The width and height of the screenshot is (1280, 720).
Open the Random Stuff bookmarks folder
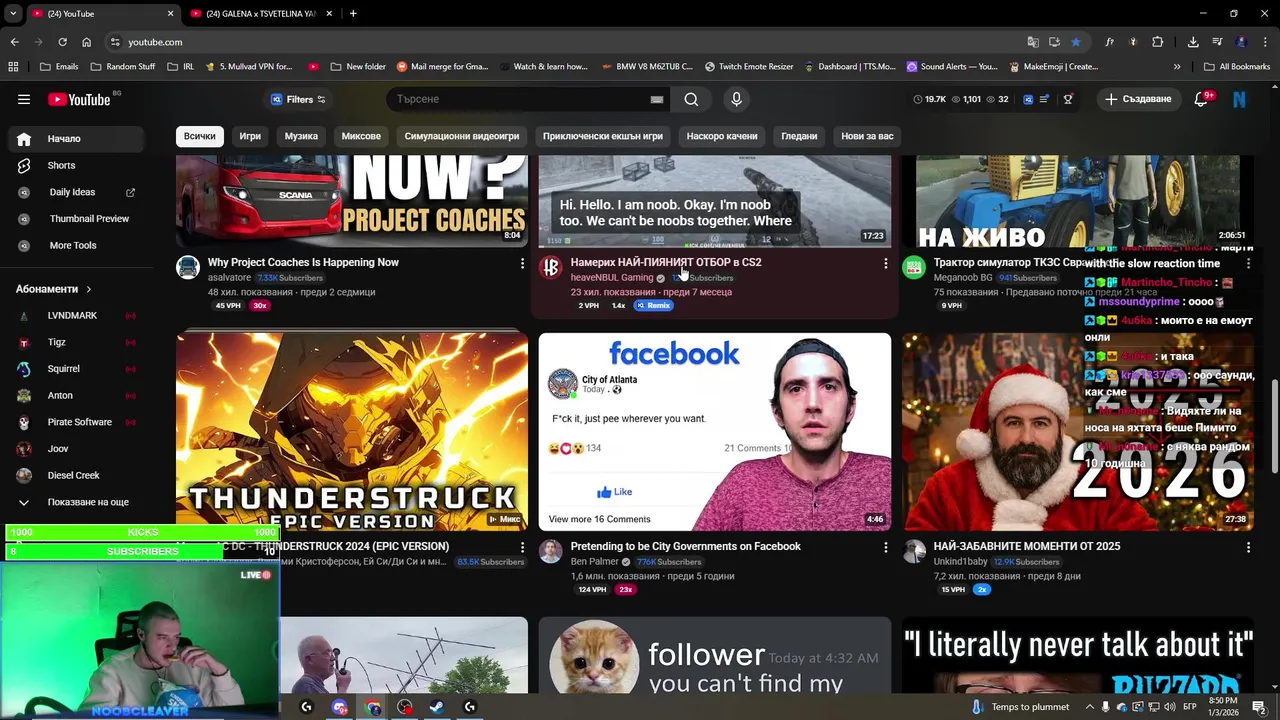[x=123, y=66]
